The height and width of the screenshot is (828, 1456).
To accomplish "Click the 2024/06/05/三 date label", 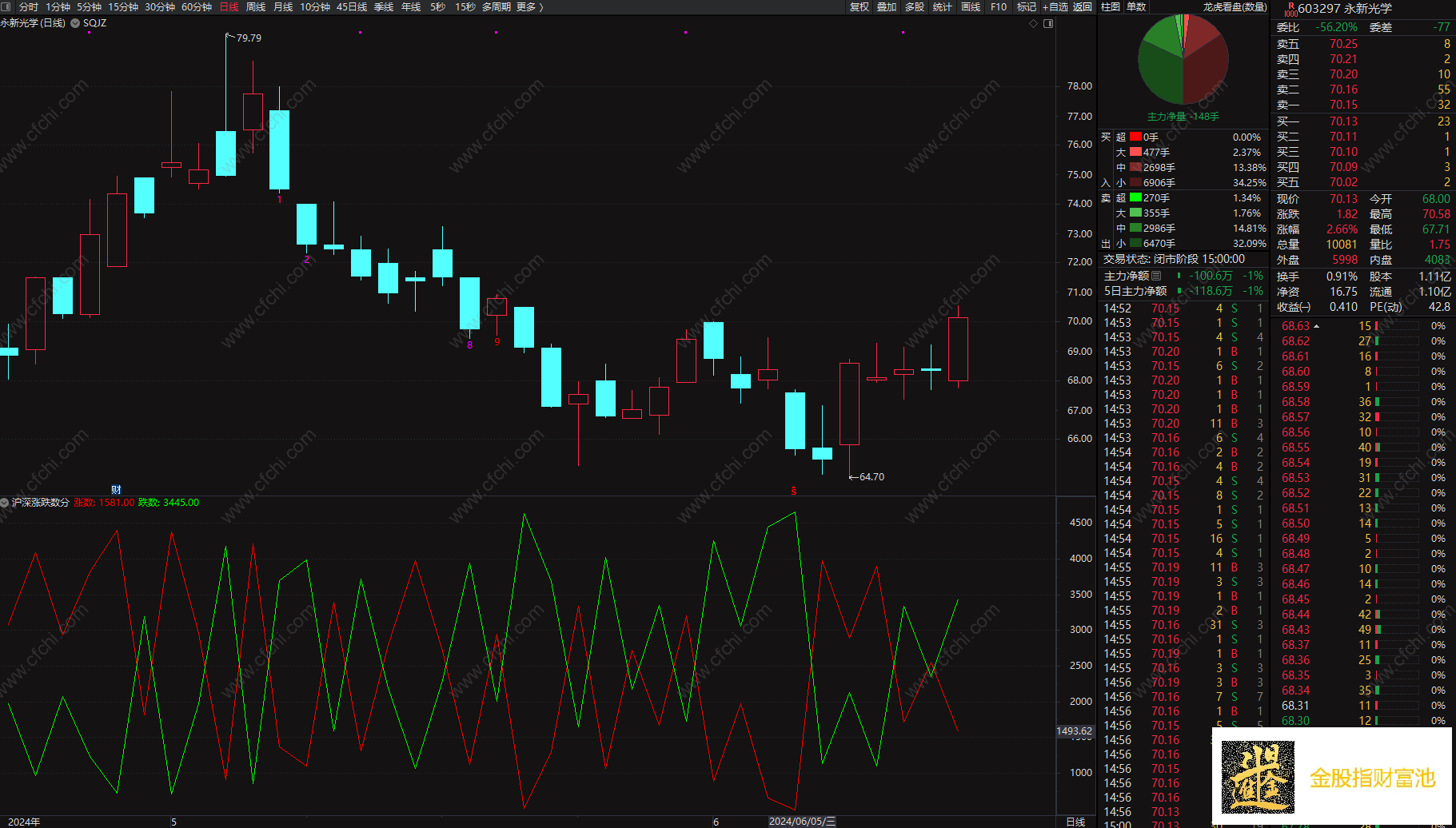I will point(802,822).
